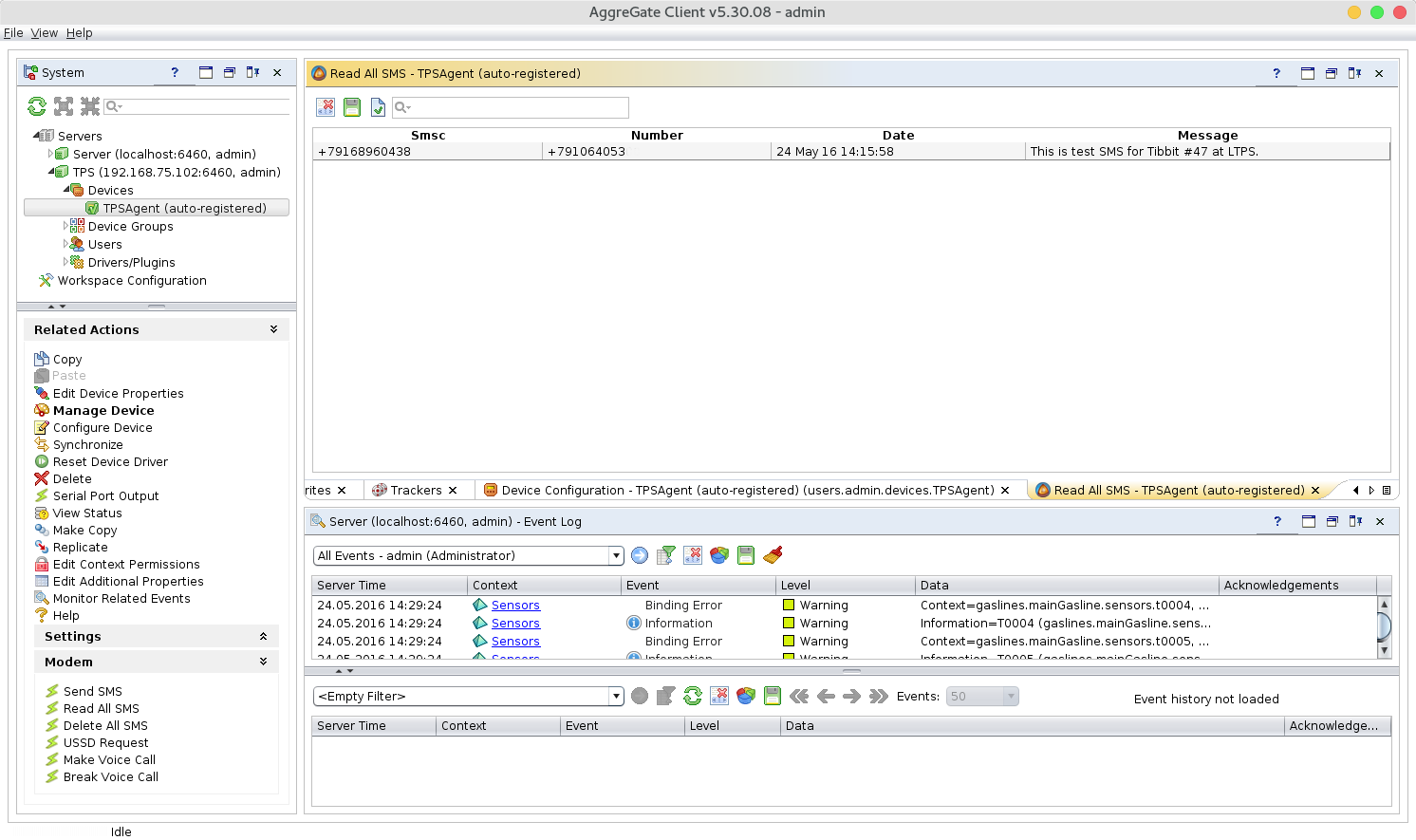
Task: Click the red X table icon in the event history toolbar
Action: tap(719, 696)
